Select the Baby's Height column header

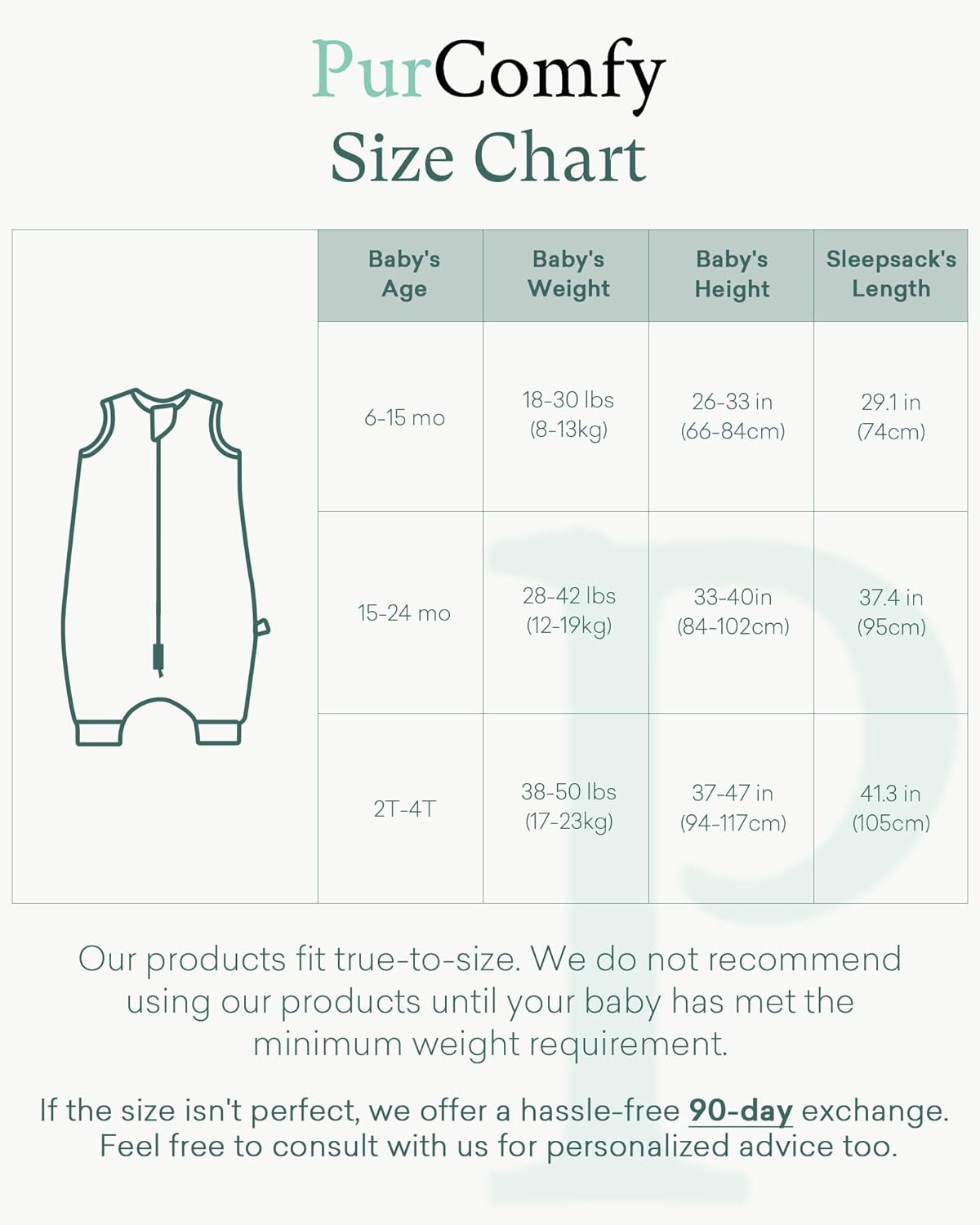pos(732,274)
